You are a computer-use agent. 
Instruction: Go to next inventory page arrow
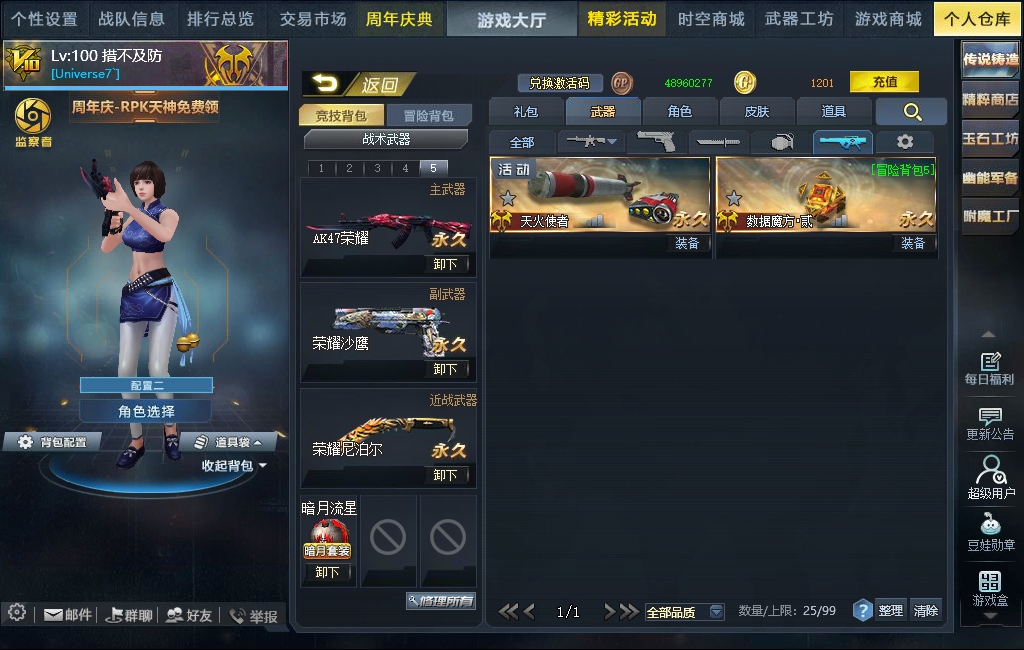tap(609, 612)
